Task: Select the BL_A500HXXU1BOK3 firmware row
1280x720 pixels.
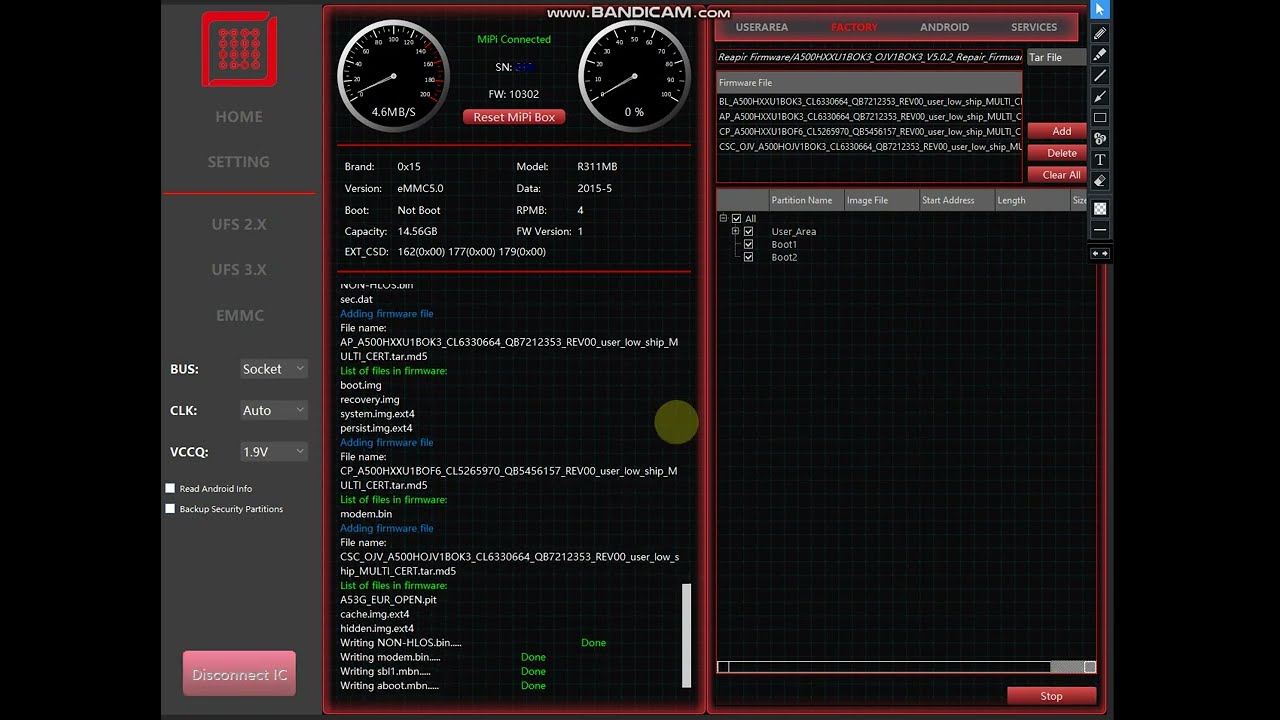Action: (x=869, y=101)
